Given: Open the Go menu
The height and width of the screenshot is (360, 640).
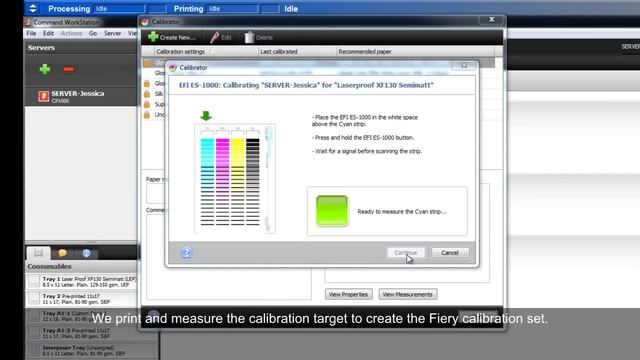Looking at the screenshot, I should pyautogui.click(x=93, y=33).
